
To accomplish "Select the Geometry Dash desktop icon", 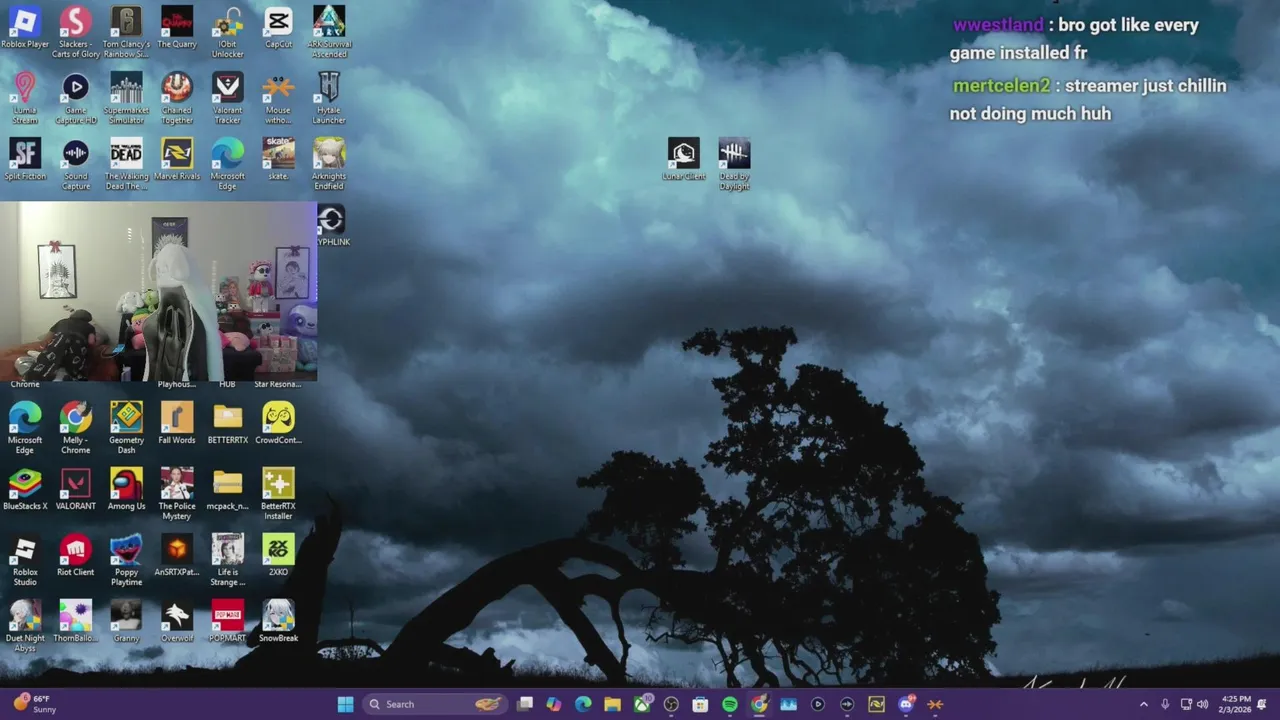I will (126, 428).
